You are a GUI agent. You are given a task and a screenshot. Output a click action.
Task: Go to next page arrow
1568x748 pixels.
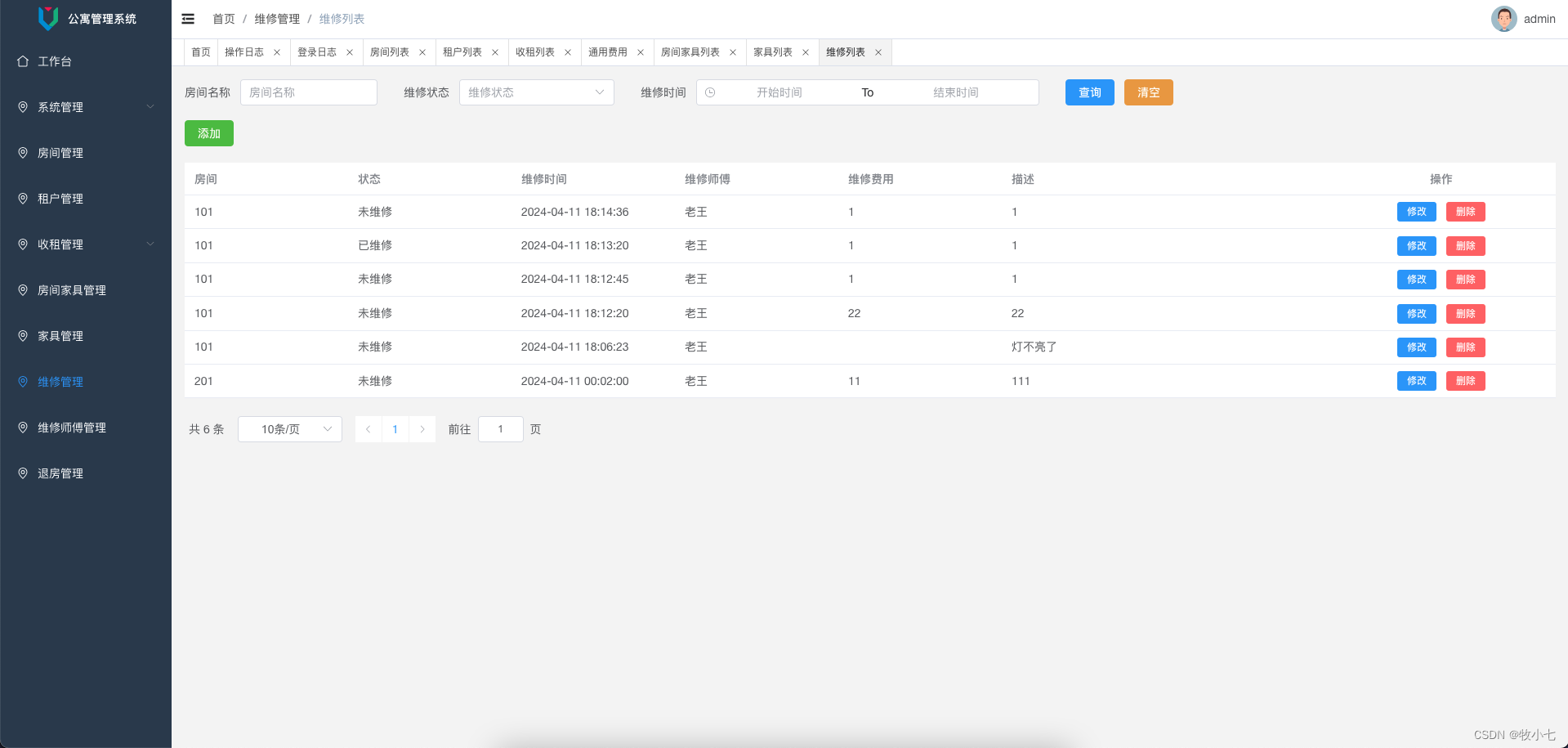pyautogui.click(x=422, y=429)
